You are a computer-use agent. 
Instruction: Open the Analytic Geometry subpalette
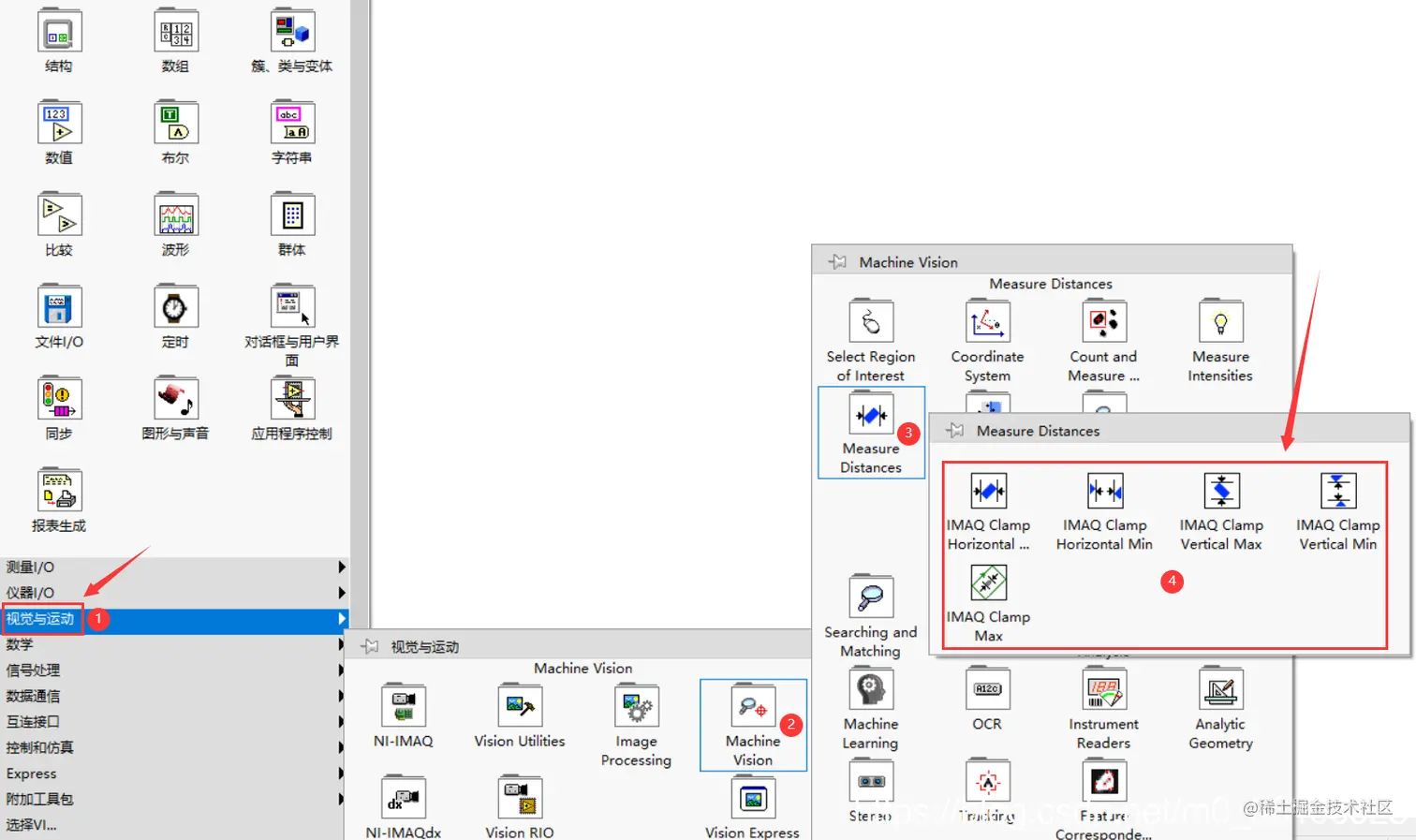pos(1220,689)
